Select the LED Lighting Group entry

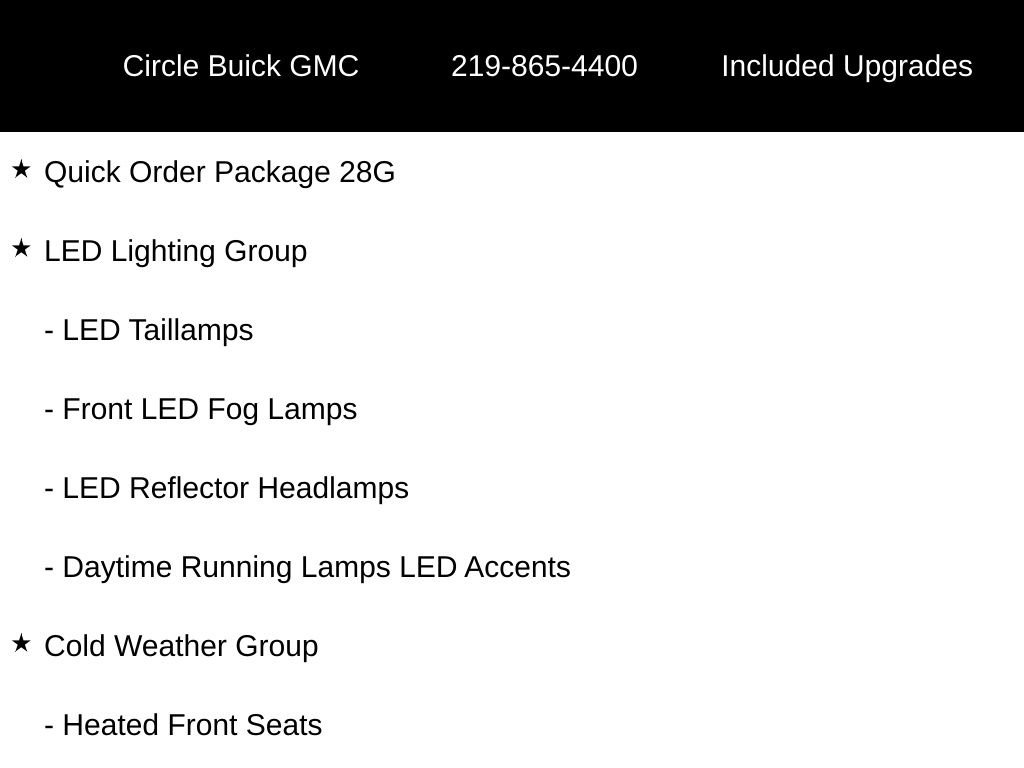[x=176, y=251]
